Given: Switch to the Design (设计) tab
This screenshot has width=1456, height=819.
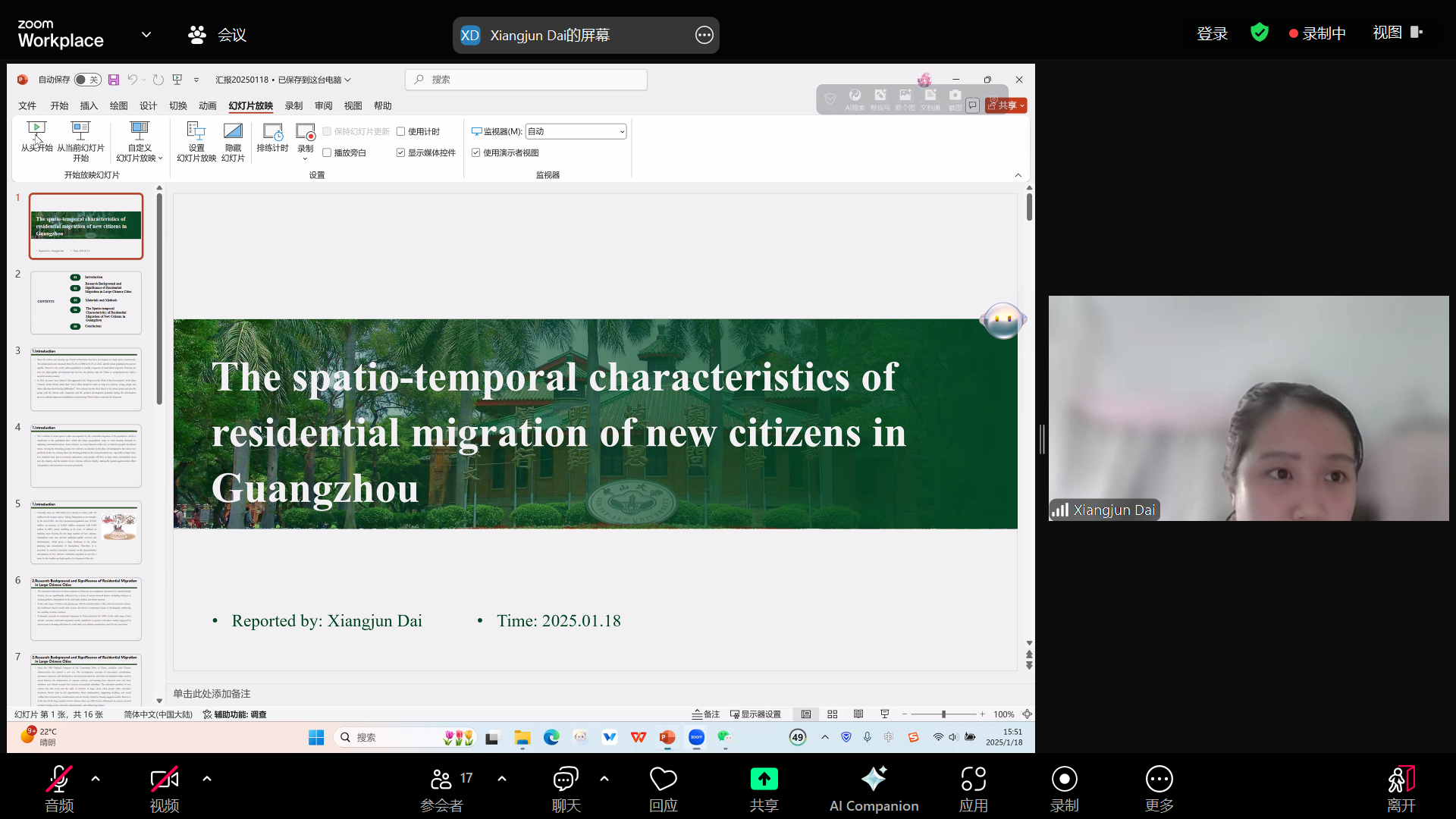Looking at the screenshot, I should point(148,106).
